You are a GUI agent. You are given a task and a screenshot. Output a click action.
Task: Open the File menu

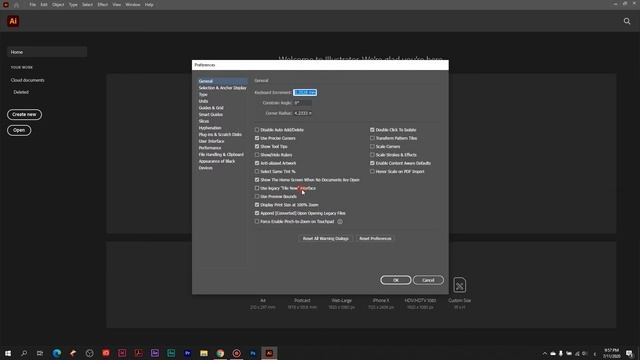pyautogui.click(x=32, y=5)
